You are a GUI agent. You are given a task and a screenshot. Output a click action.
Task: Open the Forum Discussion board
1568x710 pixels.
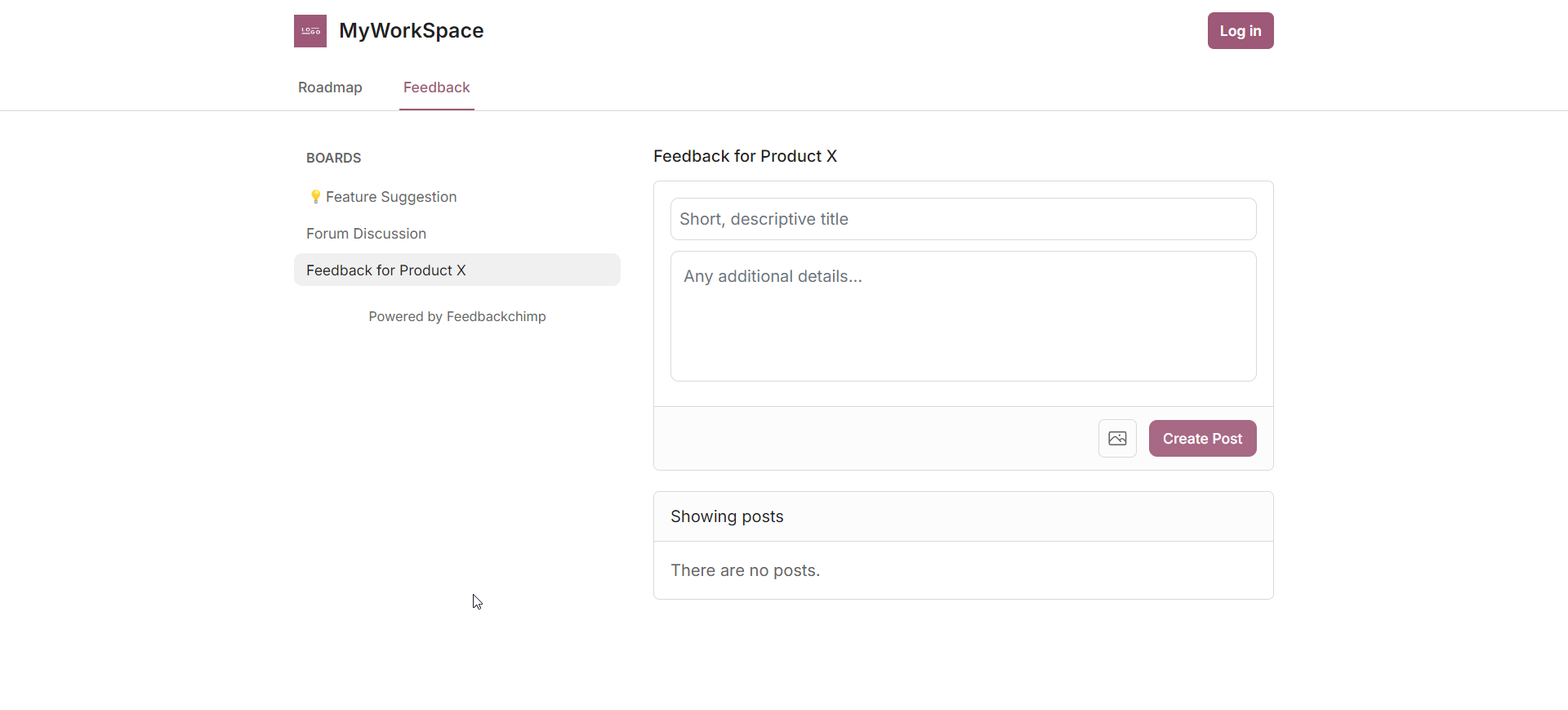457,234
